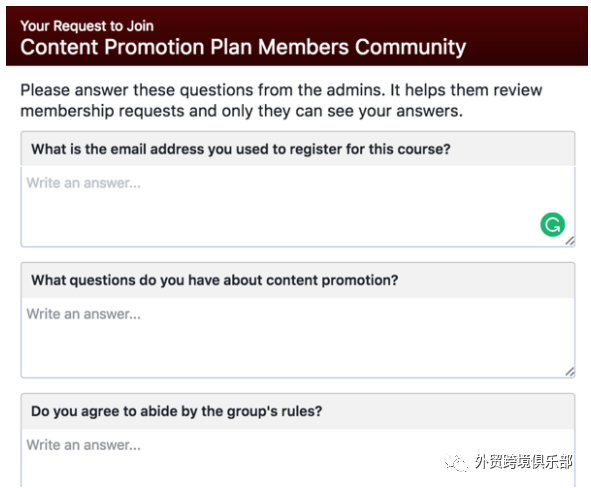Select the abide by group's rules heading
The image size is (591, 488).
176,412
